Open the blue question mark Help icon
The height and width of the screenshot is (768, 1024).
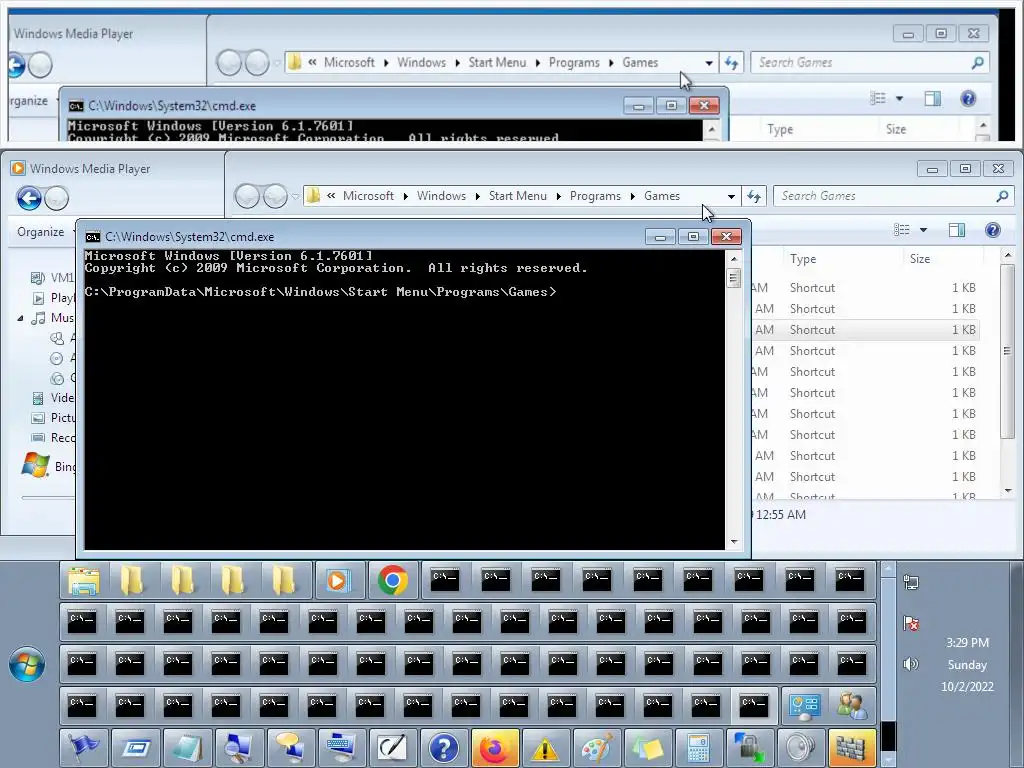point(443,748)
